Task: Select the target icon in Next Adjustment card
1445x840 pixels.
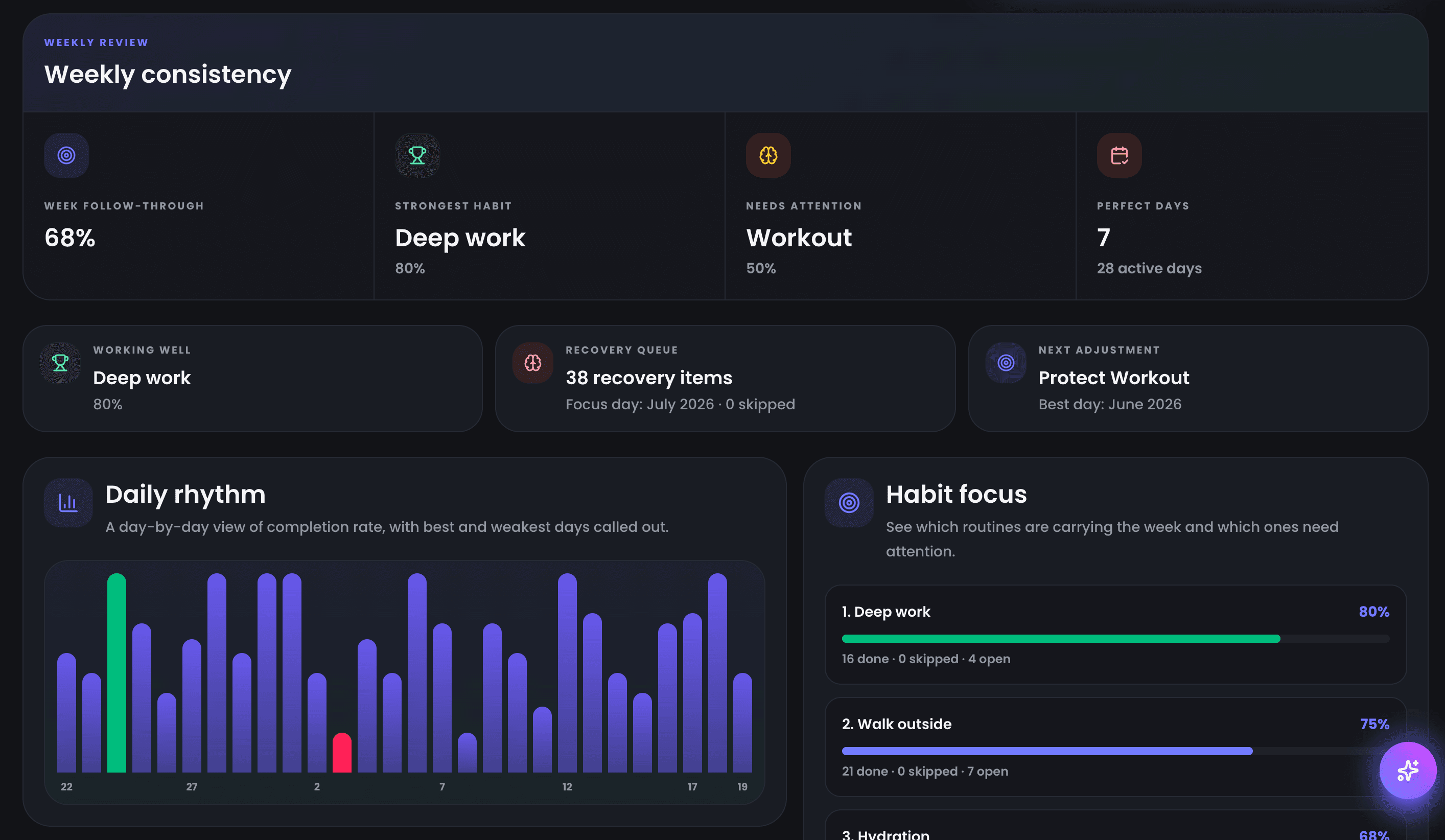Action: tap(1006, 363)
